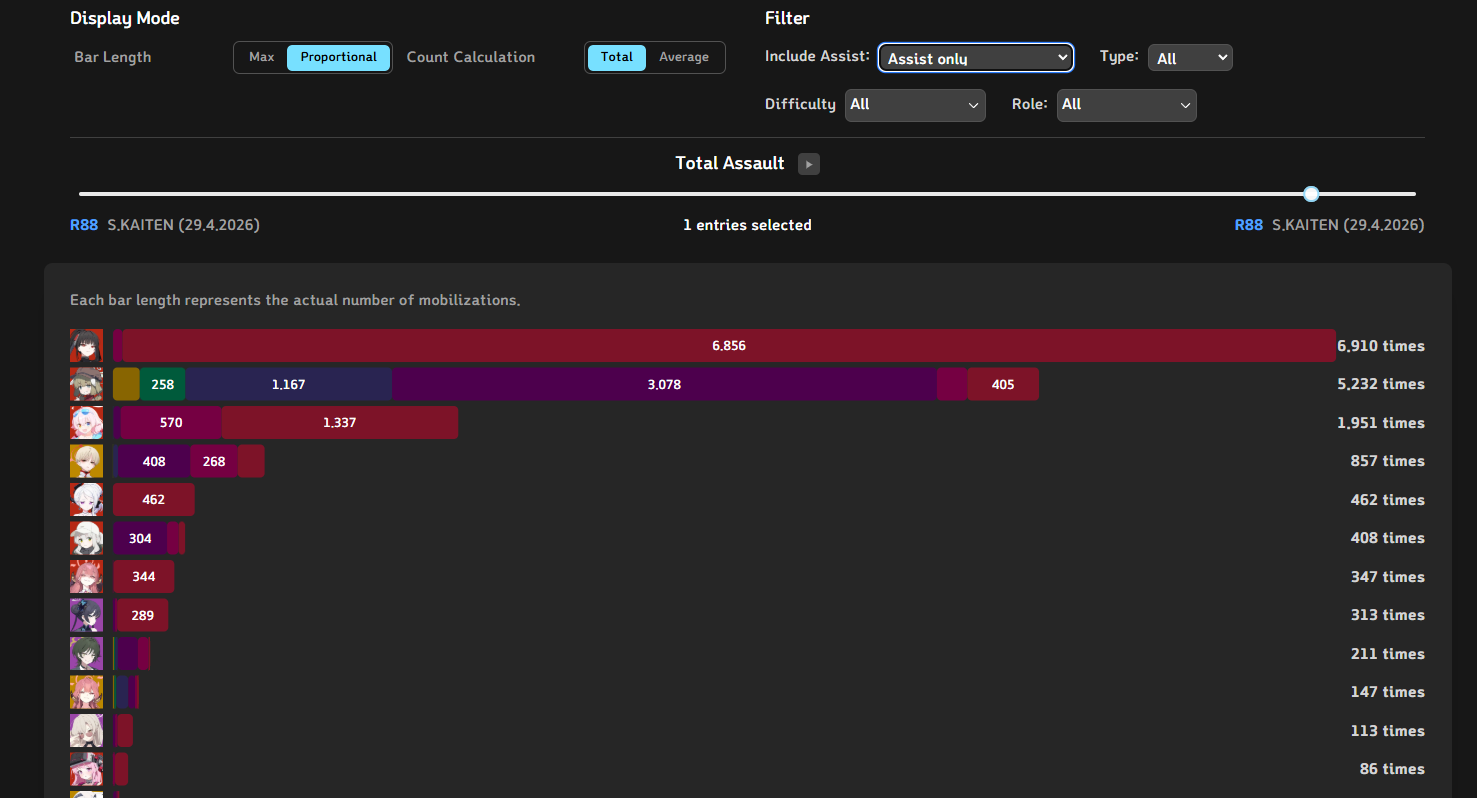Switch Count Calculation to Average
The height and width of the screenshot is (798, 1477).
[684, 57]
